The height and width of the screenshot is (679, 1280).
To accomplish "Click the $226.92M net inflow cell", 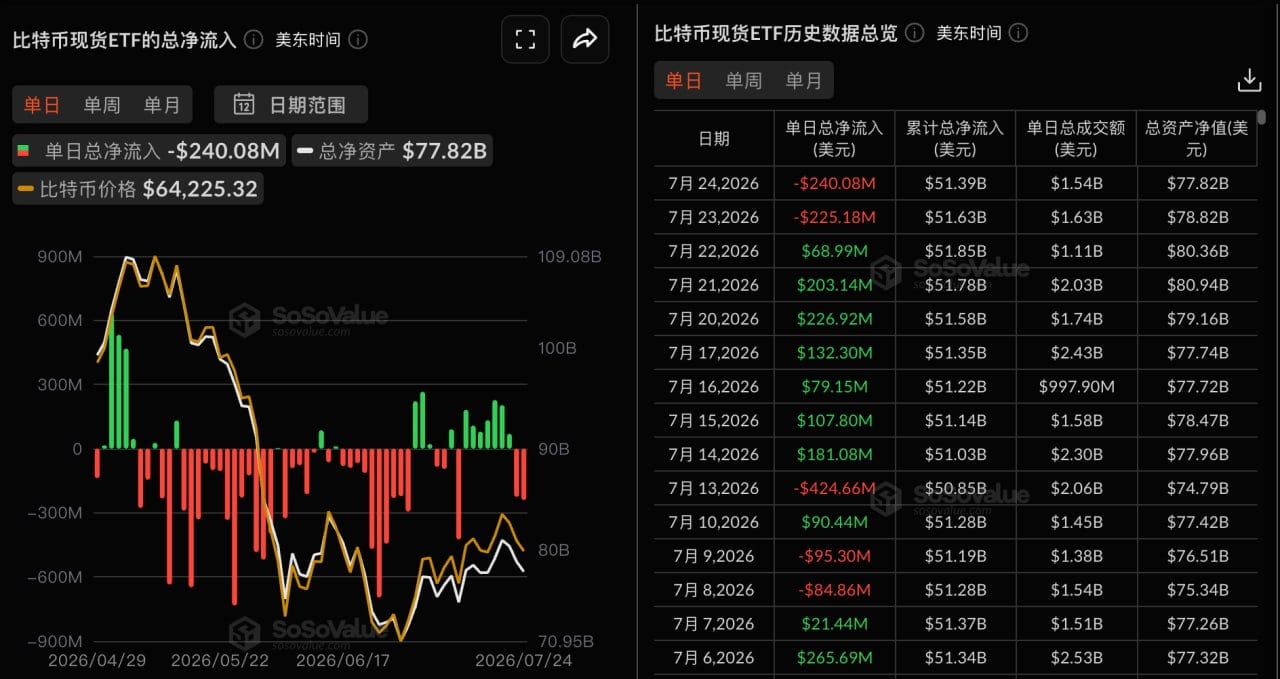I will point(834,319).
